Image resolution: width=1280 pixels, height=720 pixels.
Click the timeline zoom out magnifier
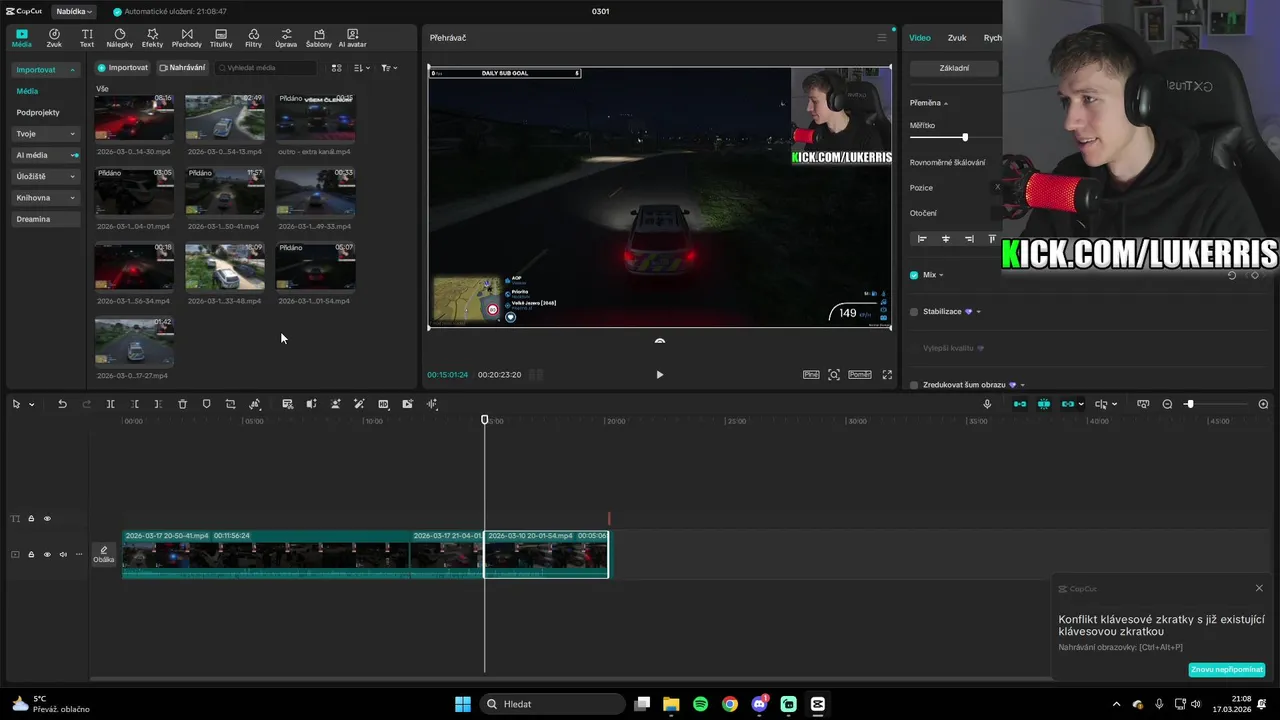point(1167,404)
